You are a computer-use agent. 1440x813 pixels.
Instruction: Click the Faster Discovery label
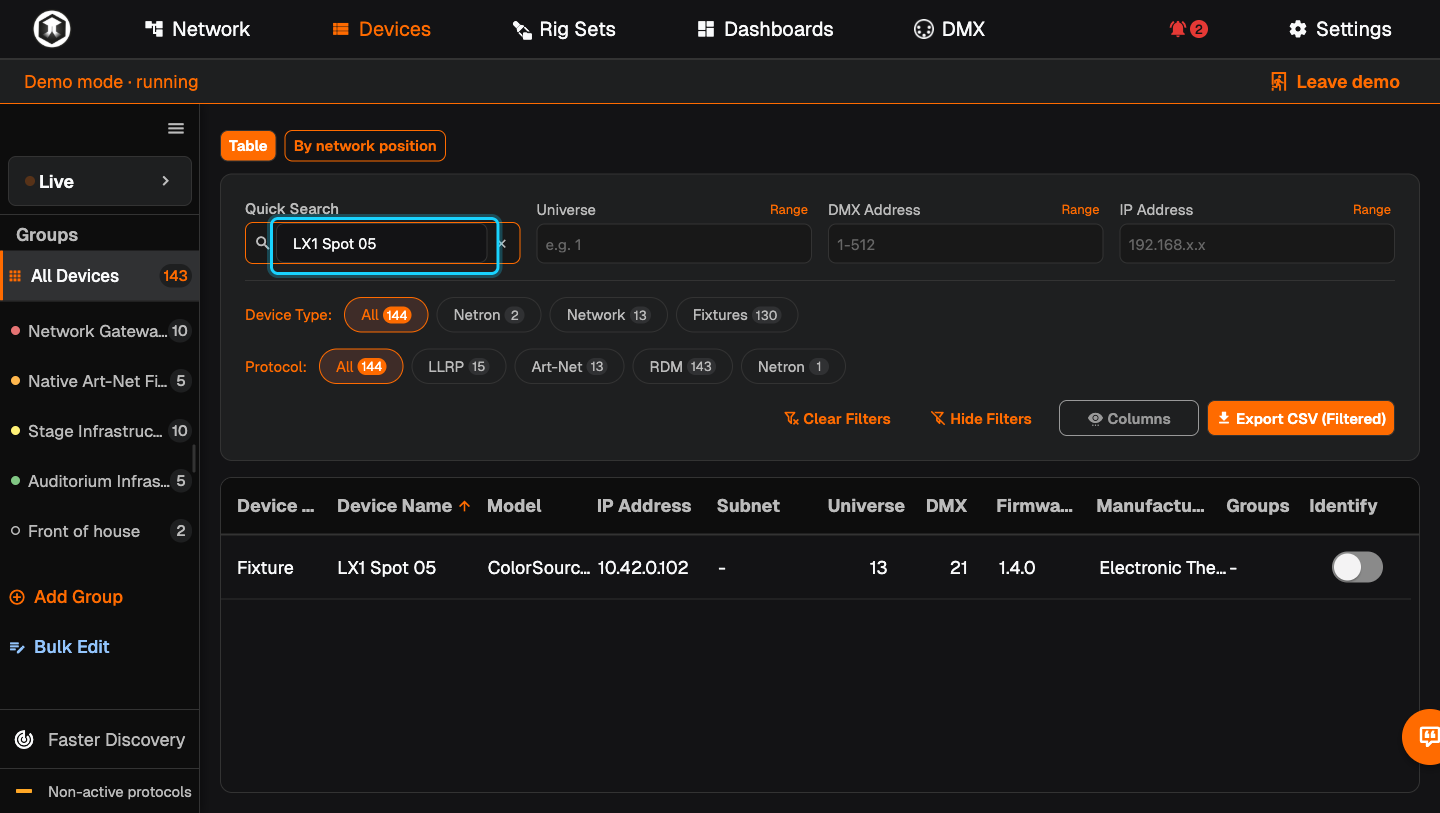pyautogui.click(x=116, y=740)
